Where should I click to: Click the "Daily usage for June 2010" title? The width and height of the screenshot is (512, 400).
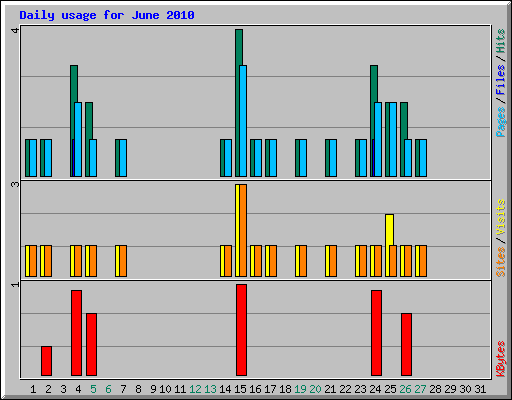coord(107,15)
